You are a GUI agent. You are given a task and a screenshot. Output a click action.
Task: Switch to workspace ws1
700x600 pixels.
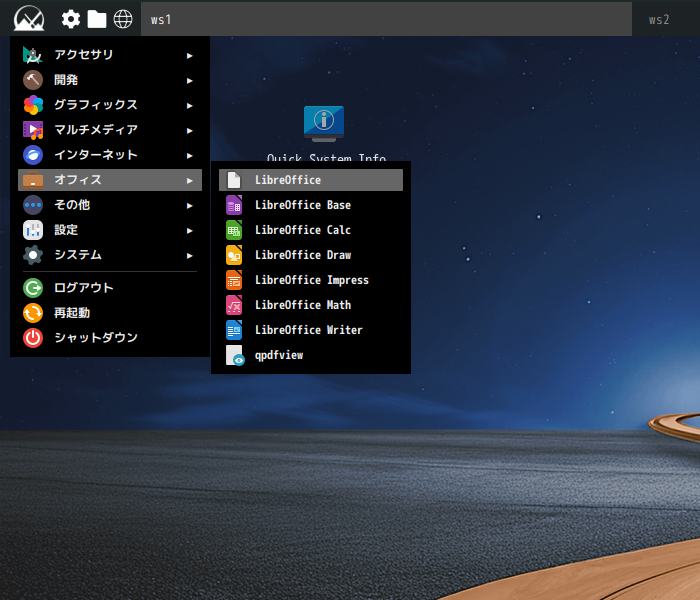[386, 19]
